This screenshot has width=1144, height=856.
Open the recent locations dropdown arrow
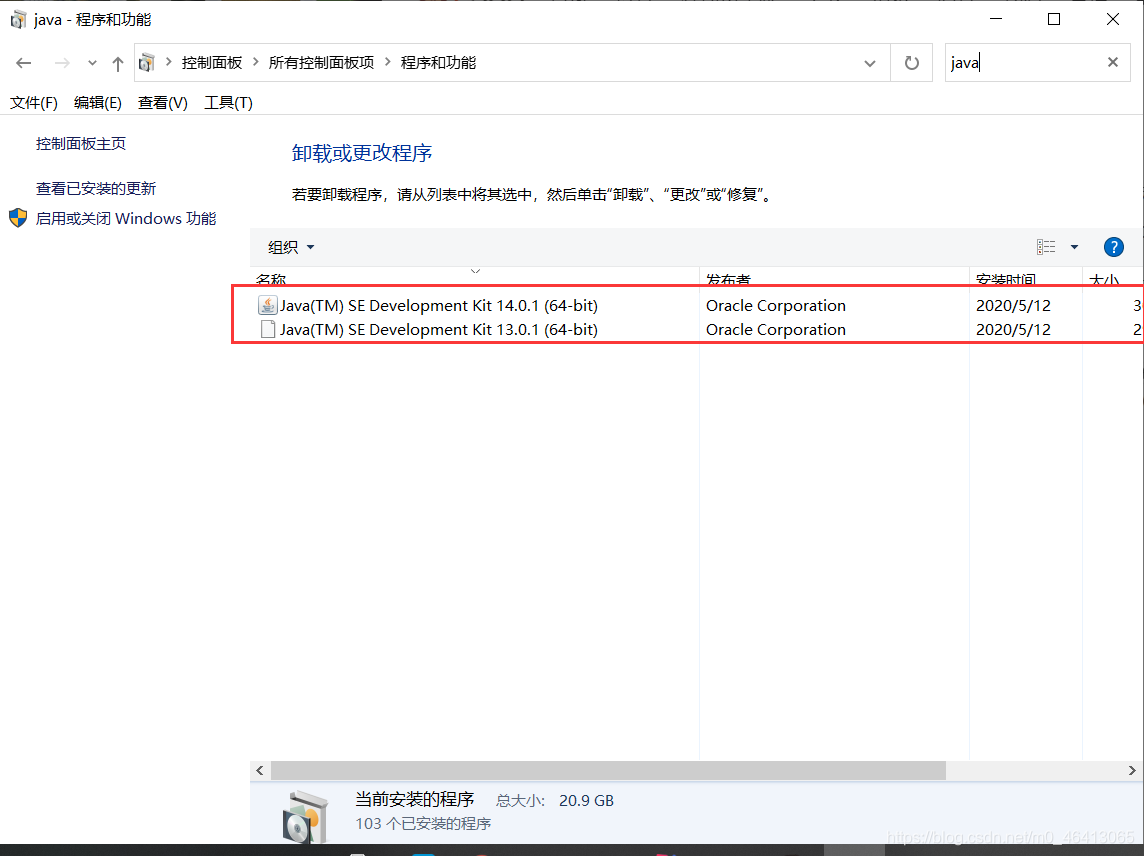92,63
